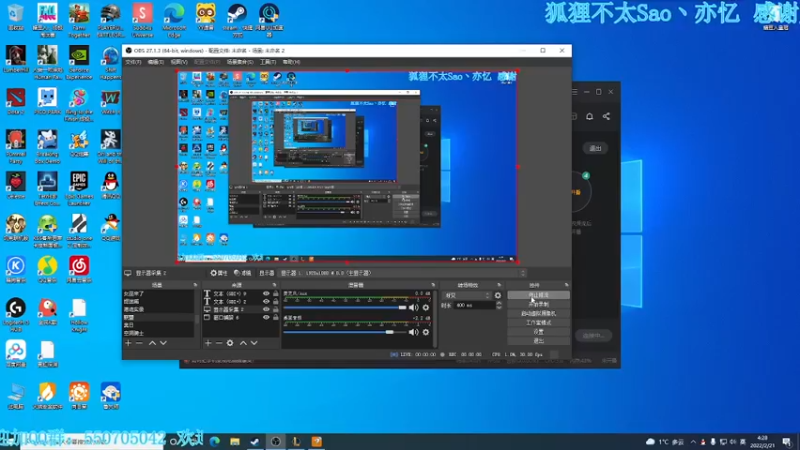Lock the 文本 (GDI+) 2 source
The width and height of the screenshot is (800, 450).
(276, 302)
